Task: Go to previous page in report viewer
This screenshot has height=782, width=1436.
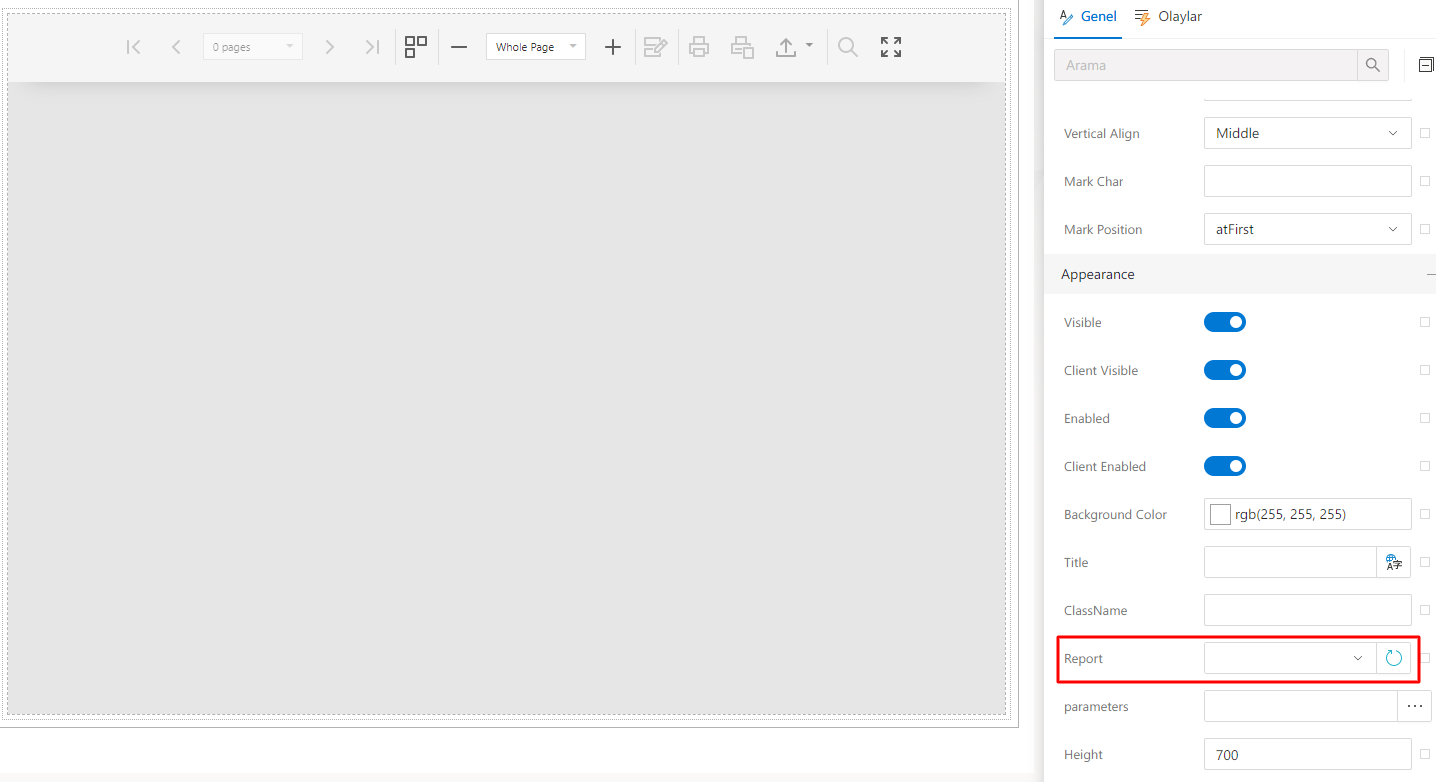Action: point(176,47)
